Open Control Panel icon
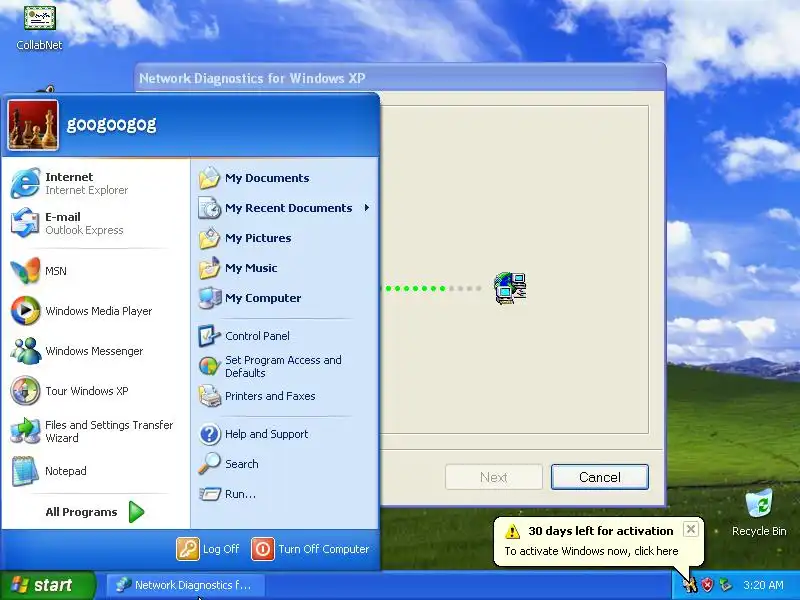800x600 pixels. pyautogui.click(x=209, y=336)
